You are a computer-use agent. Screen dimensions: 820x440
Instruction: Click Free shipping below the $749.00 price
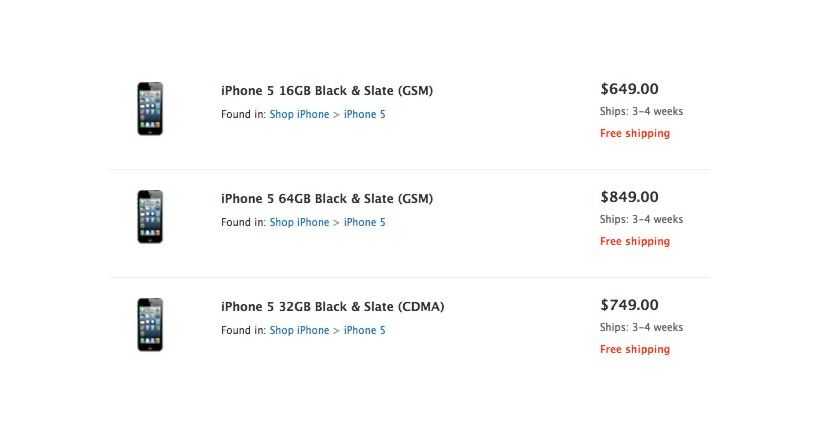[x=635, y=349]
